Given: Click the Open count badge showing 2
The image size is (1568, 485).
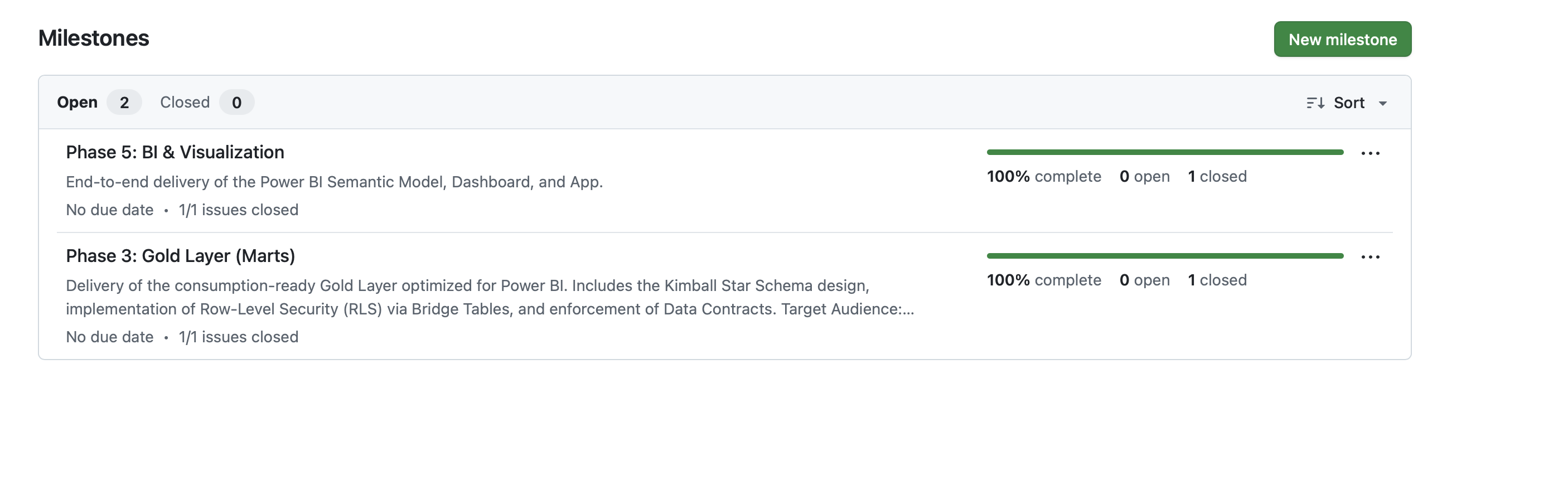Looking at the screenshot, I should (124, 102).
